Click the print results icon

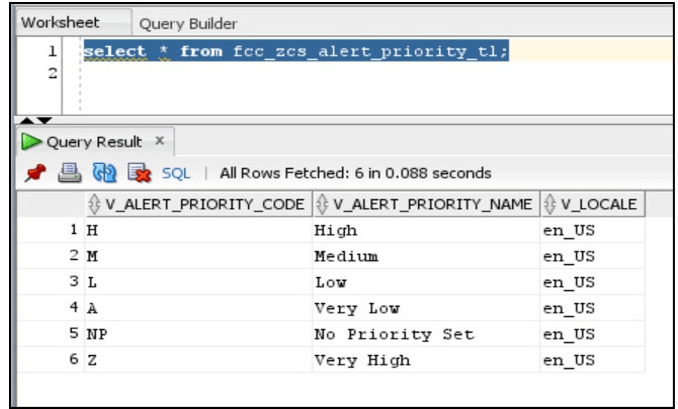70,173
